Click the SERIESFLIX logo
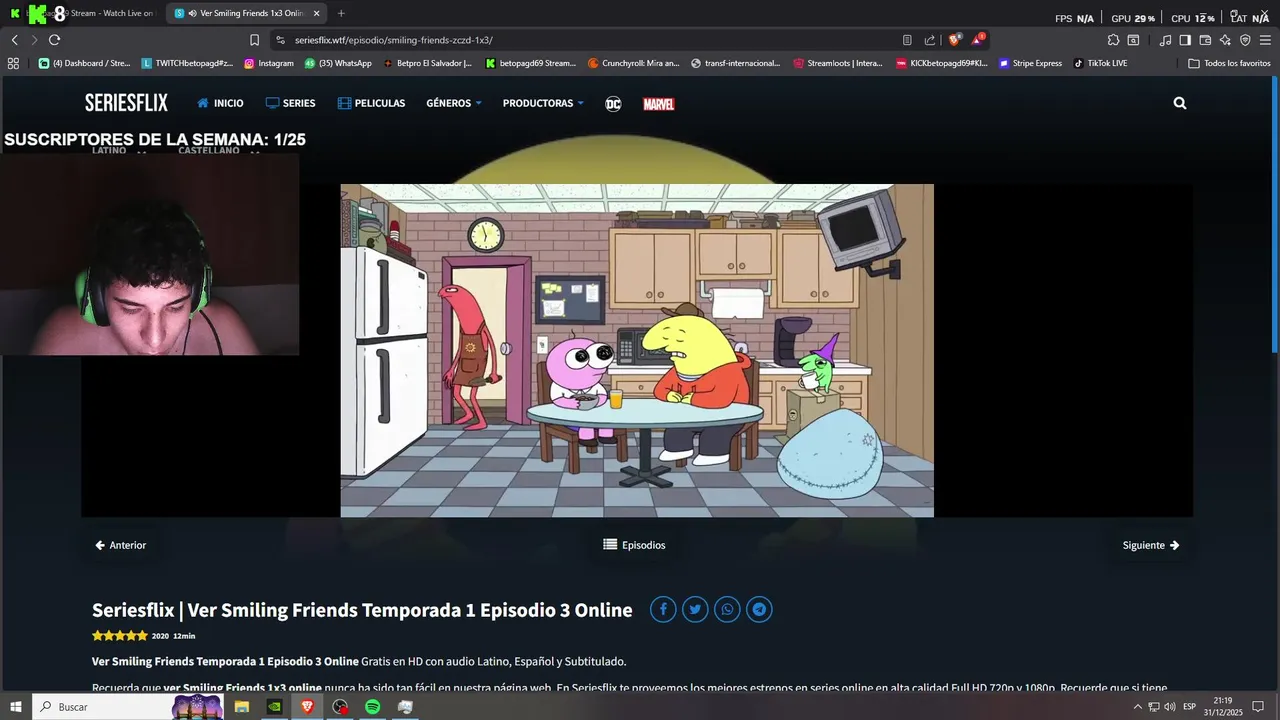The width and height of the screenshot is (1280, 720). pyautogui.click(x=126, y=103)
